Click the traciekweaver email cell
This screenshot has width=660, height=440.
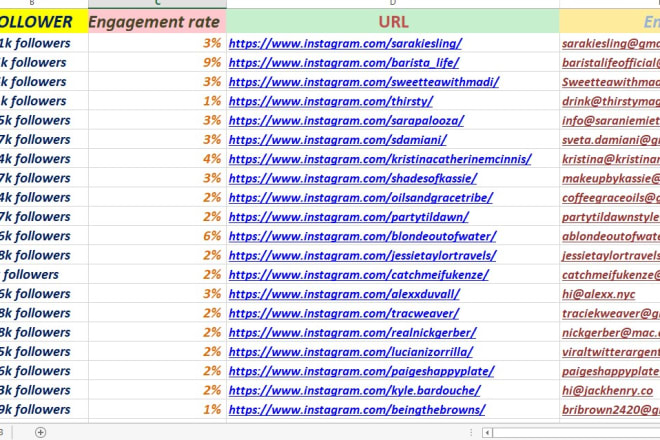pyautogui.click(x=611, y=313)
